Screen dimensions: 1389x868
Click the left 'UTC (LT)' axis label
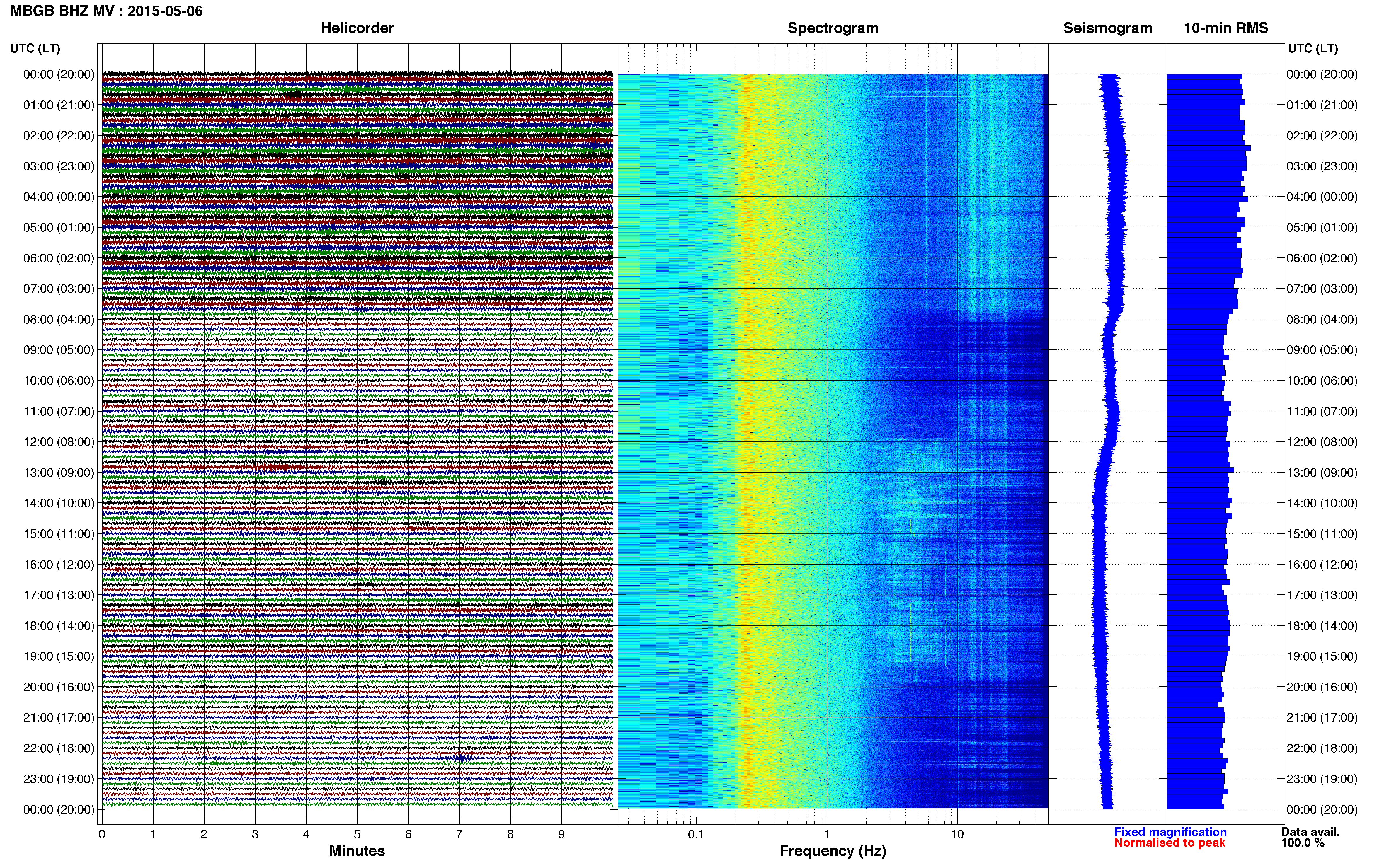click(35, 48)
